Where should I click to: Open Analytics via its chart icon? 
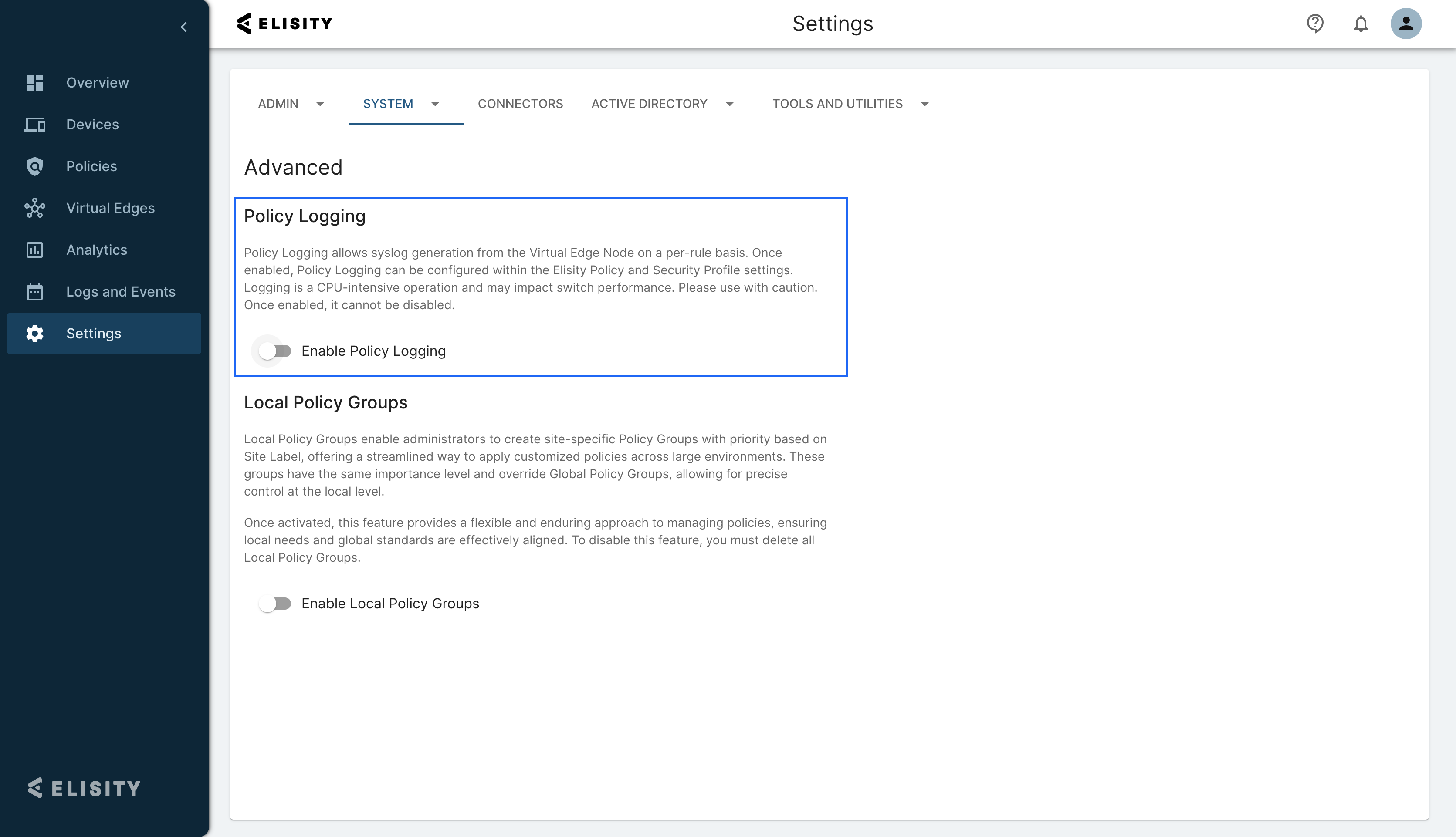pyautogui.click(x=35, y=250)
